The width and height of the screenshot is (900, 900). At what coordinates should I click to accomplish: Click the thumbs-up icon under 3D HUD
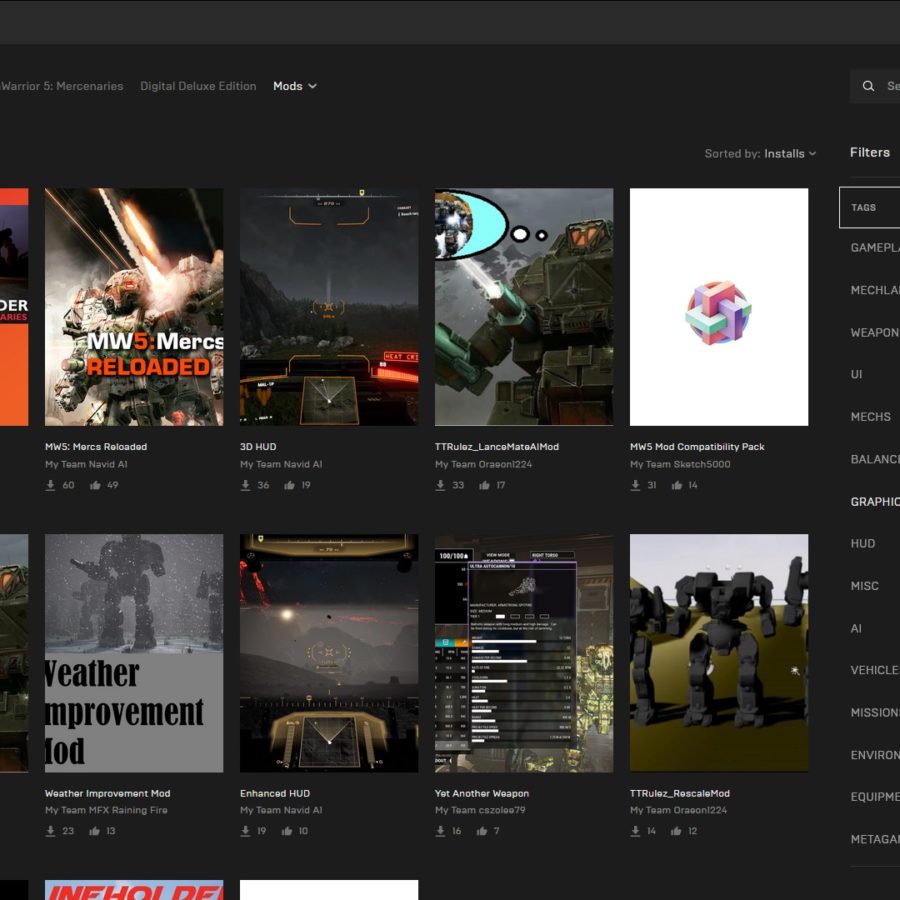click(x=290, y=485)
